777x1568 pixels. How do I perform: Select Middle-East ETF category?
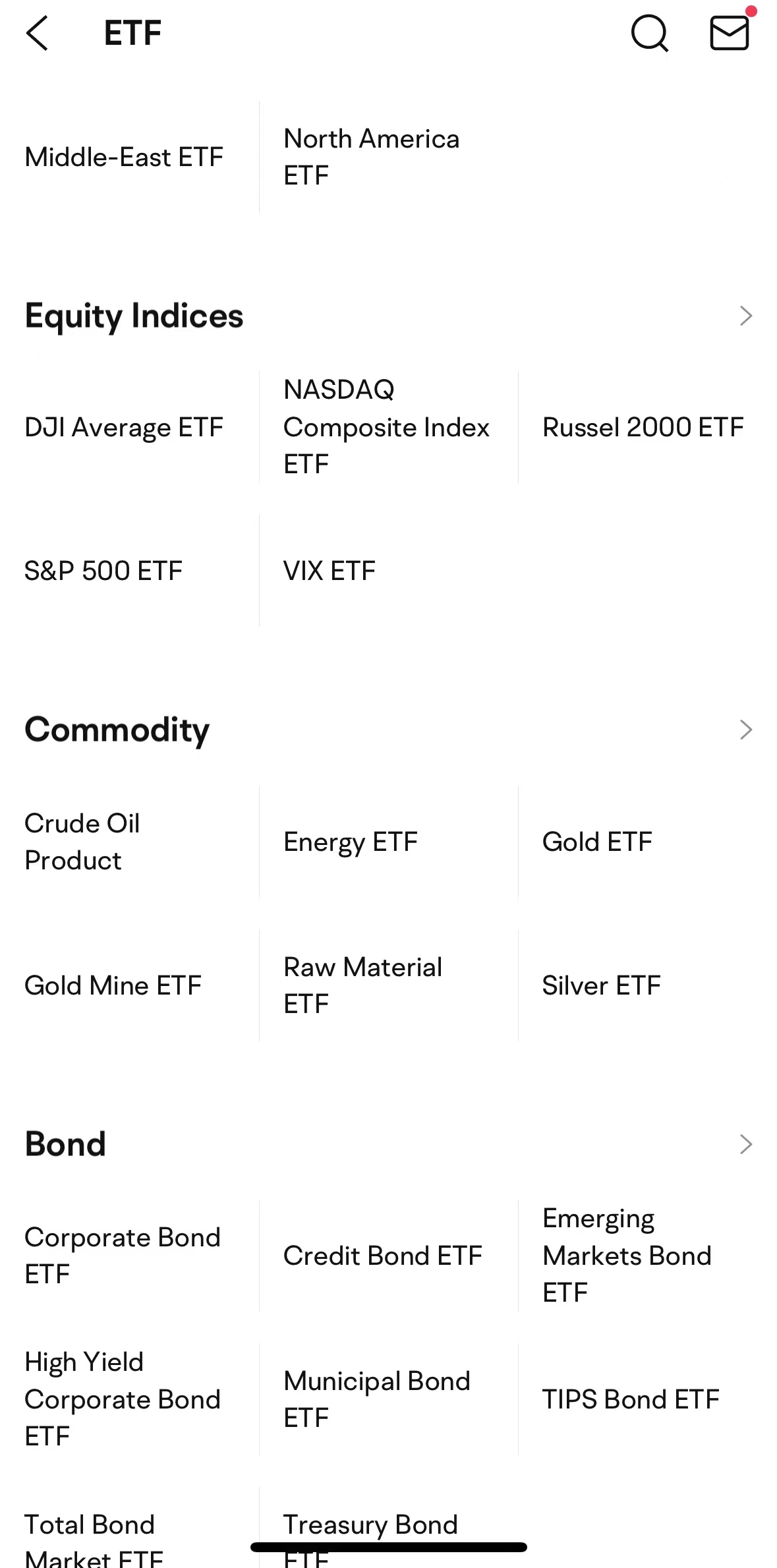pos(124,157)
